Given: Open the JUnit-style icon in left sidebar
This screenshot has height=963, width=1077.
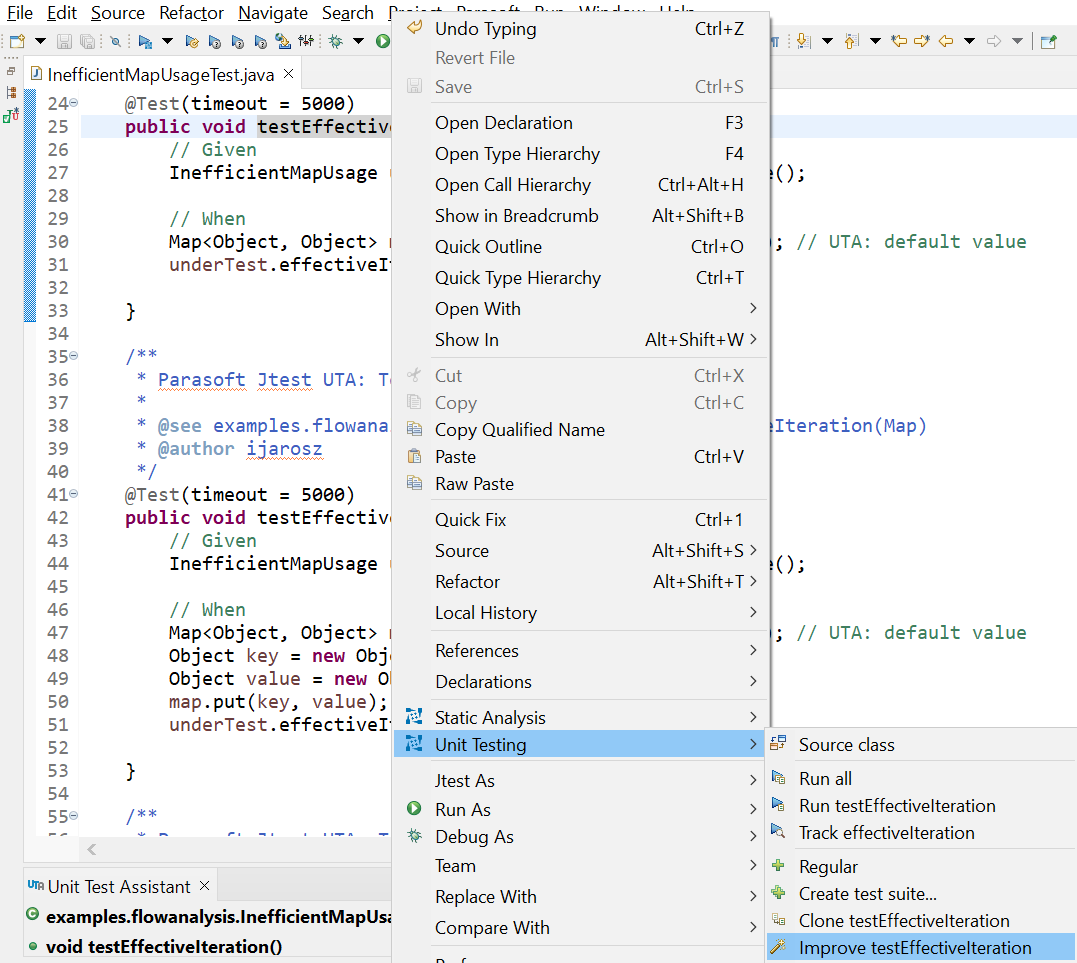Looking at the screenshot, I should click(x=11, y=115).
